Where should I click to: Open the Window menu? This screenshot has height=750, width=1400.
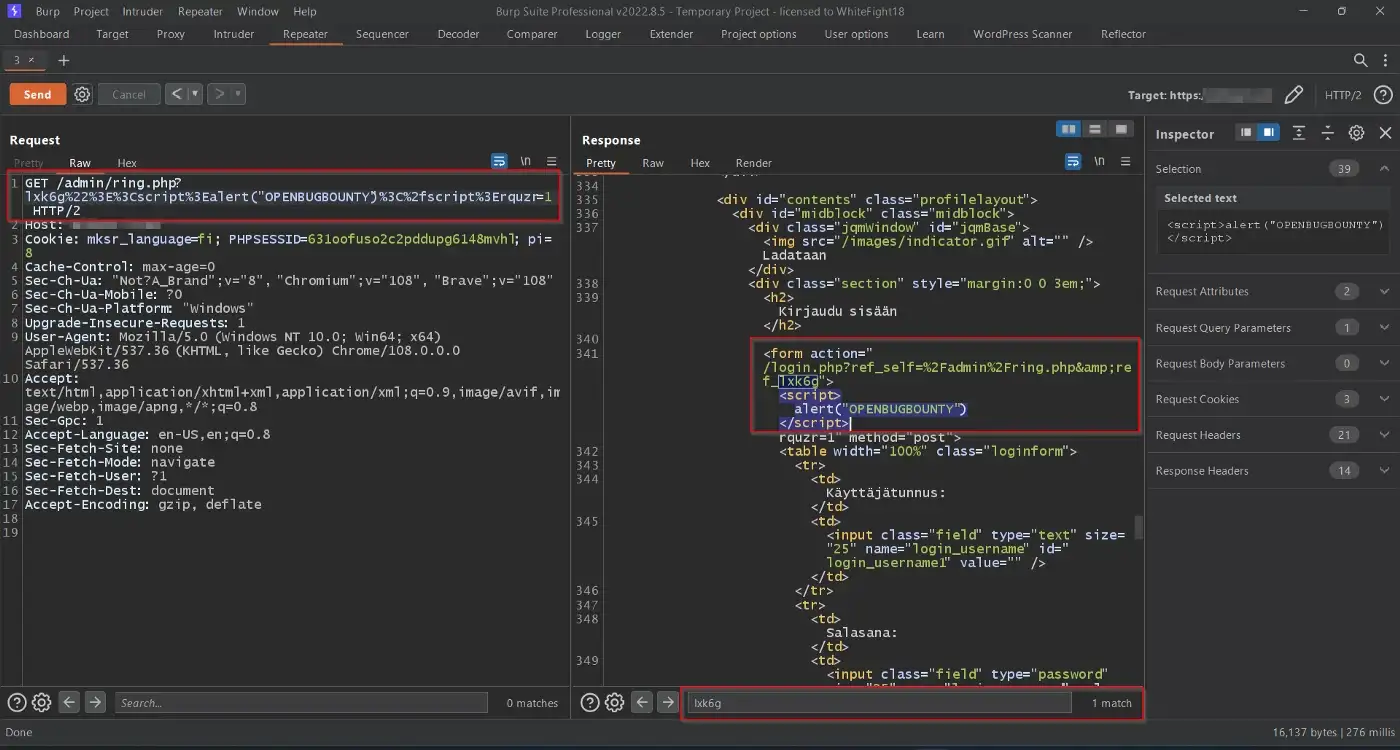point(258,11)
